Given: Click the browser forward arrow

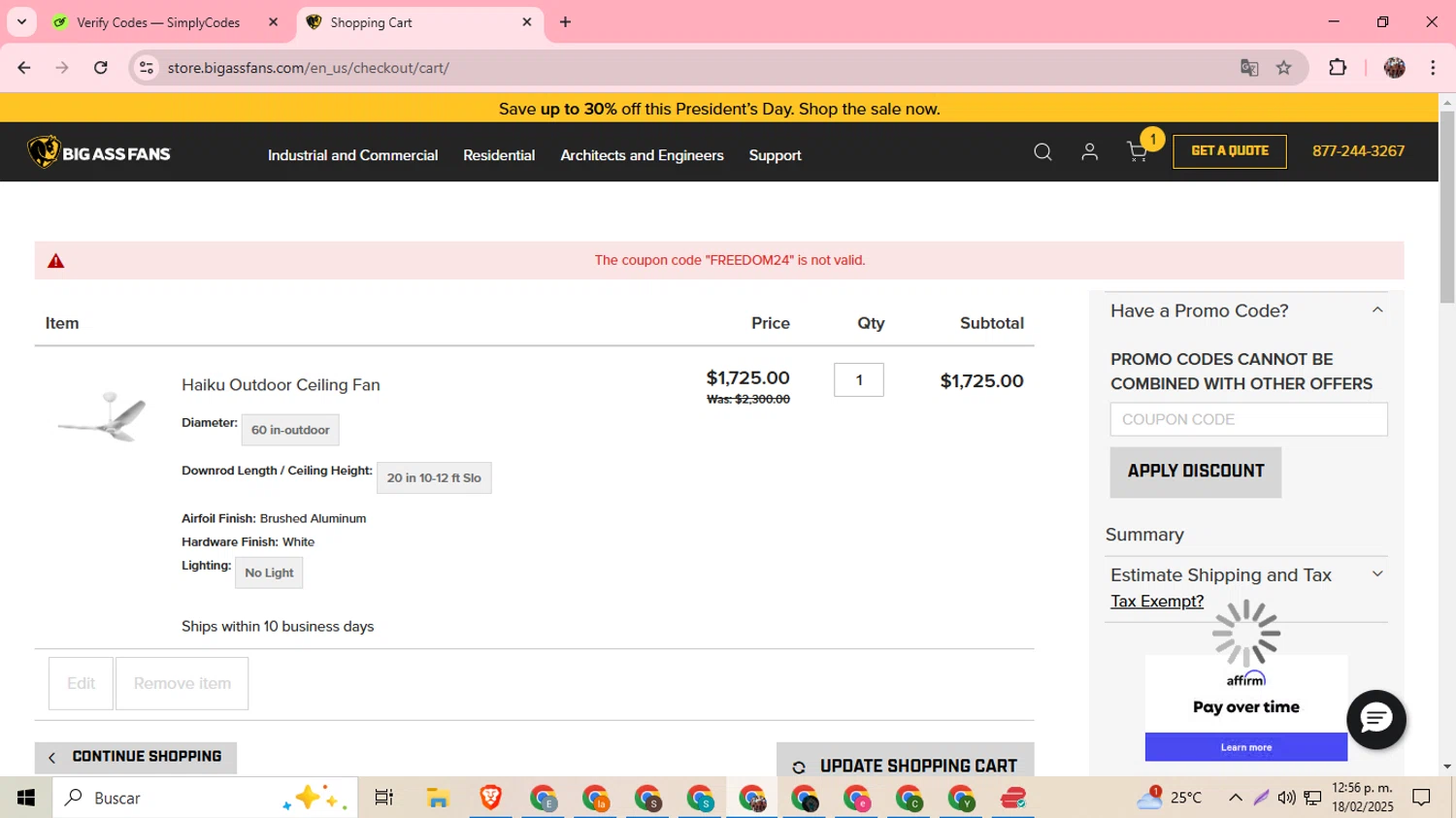Looking at the screenshot, I should (62, 68).
